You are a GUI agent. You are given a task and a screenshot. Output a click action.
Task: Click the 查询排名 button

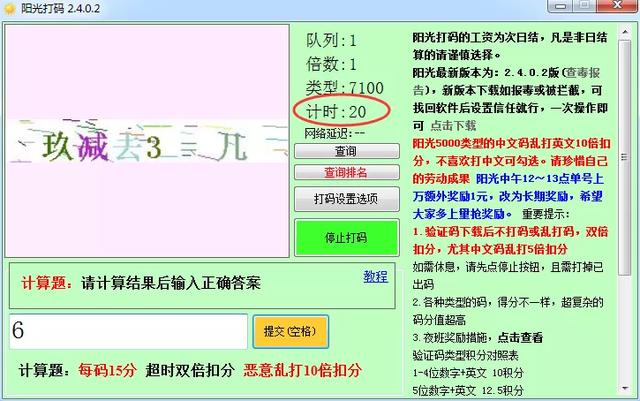[x=345, y=172]
